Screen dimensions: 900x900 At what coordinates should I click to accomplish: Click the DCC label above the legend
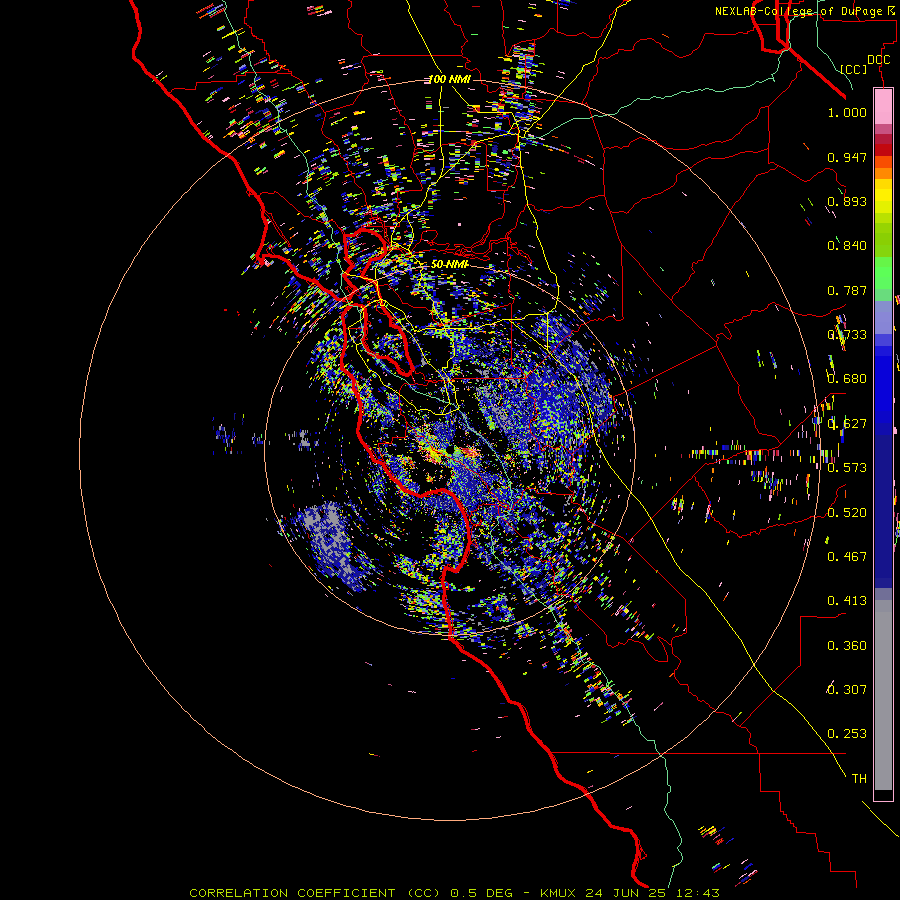coord(879,60)
